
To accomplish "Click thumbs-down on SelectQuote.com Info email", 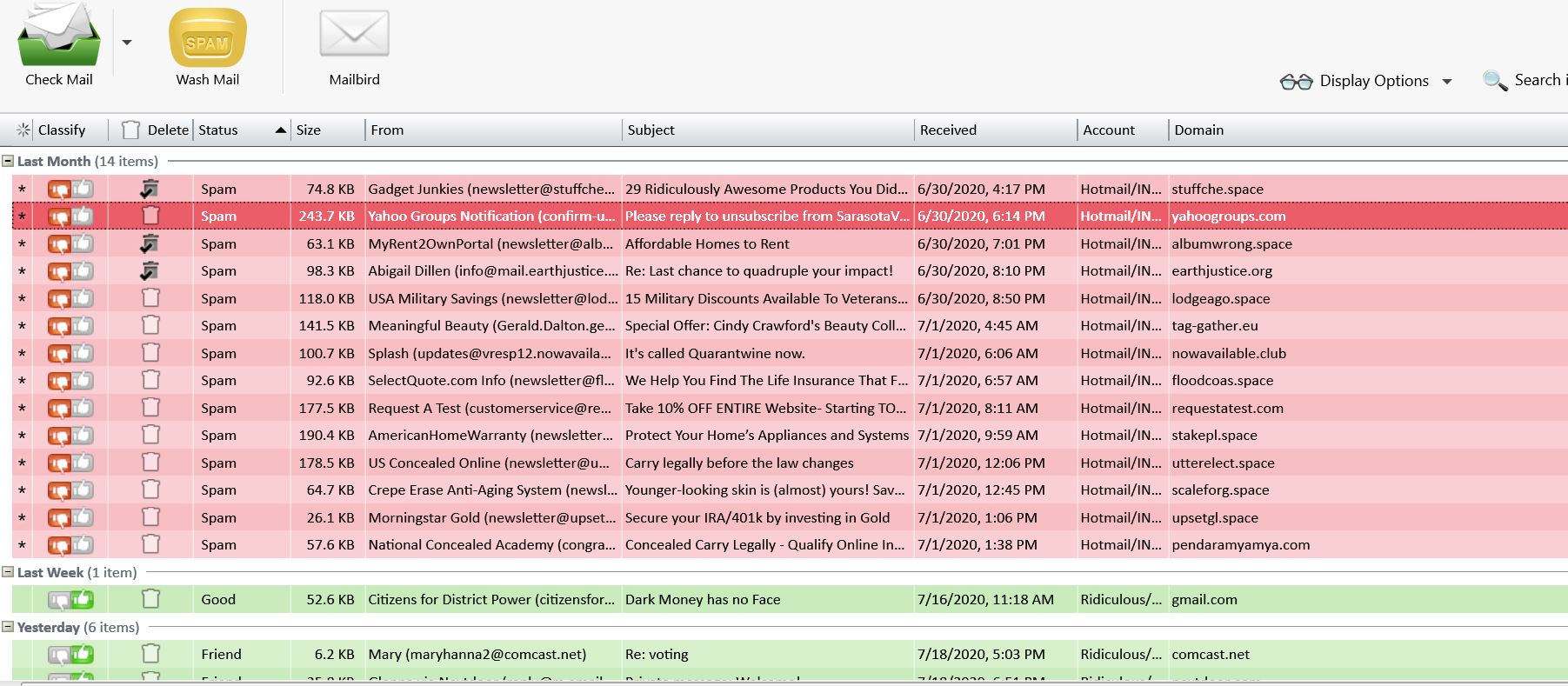I will point(59,381).
